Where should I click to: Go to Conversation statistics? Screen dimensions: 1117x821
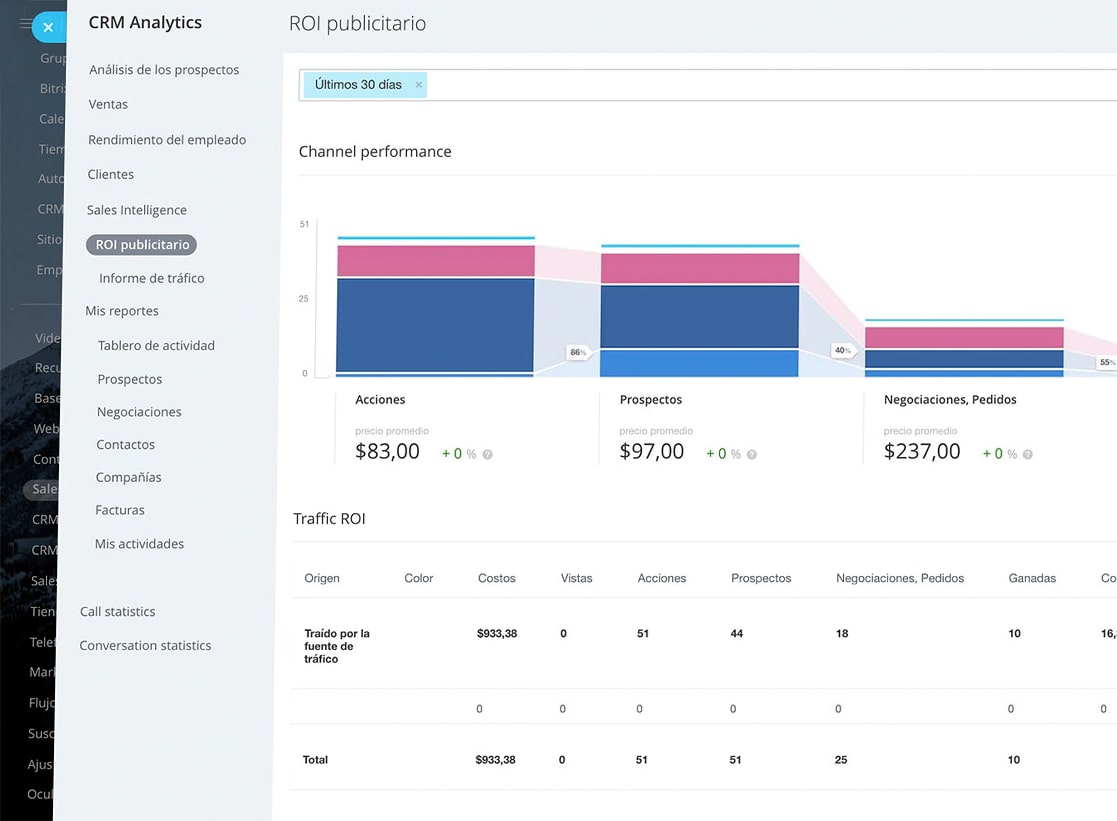click(x=145, y=645)
